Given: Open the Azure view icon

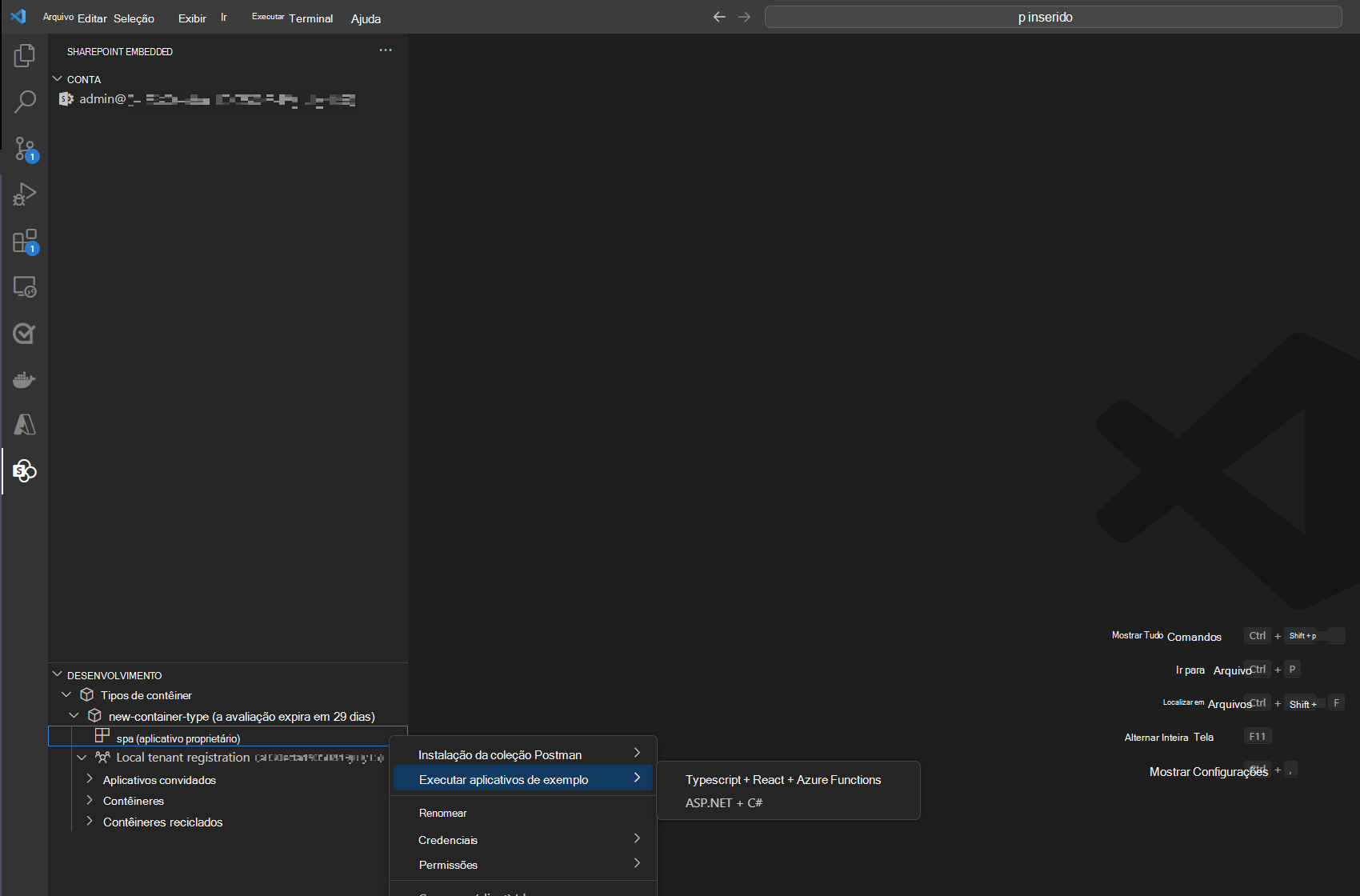Looking at the screenshot, I should [x=25, y=425].
